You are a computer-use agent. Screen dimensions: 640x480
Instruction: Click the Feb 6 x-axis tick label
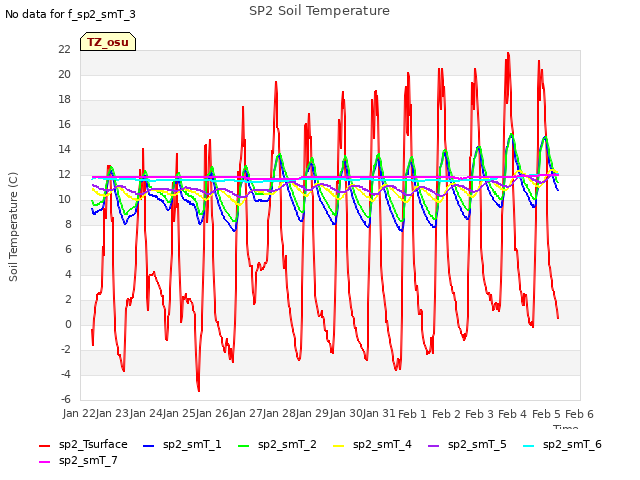tap(579, 414)
